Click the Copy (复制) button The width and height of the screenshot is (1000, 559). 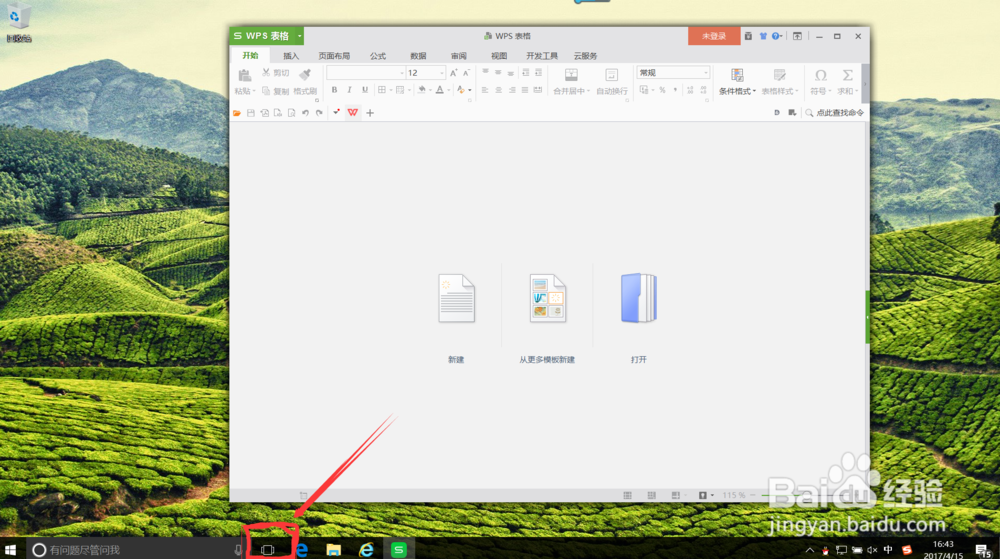276,91
